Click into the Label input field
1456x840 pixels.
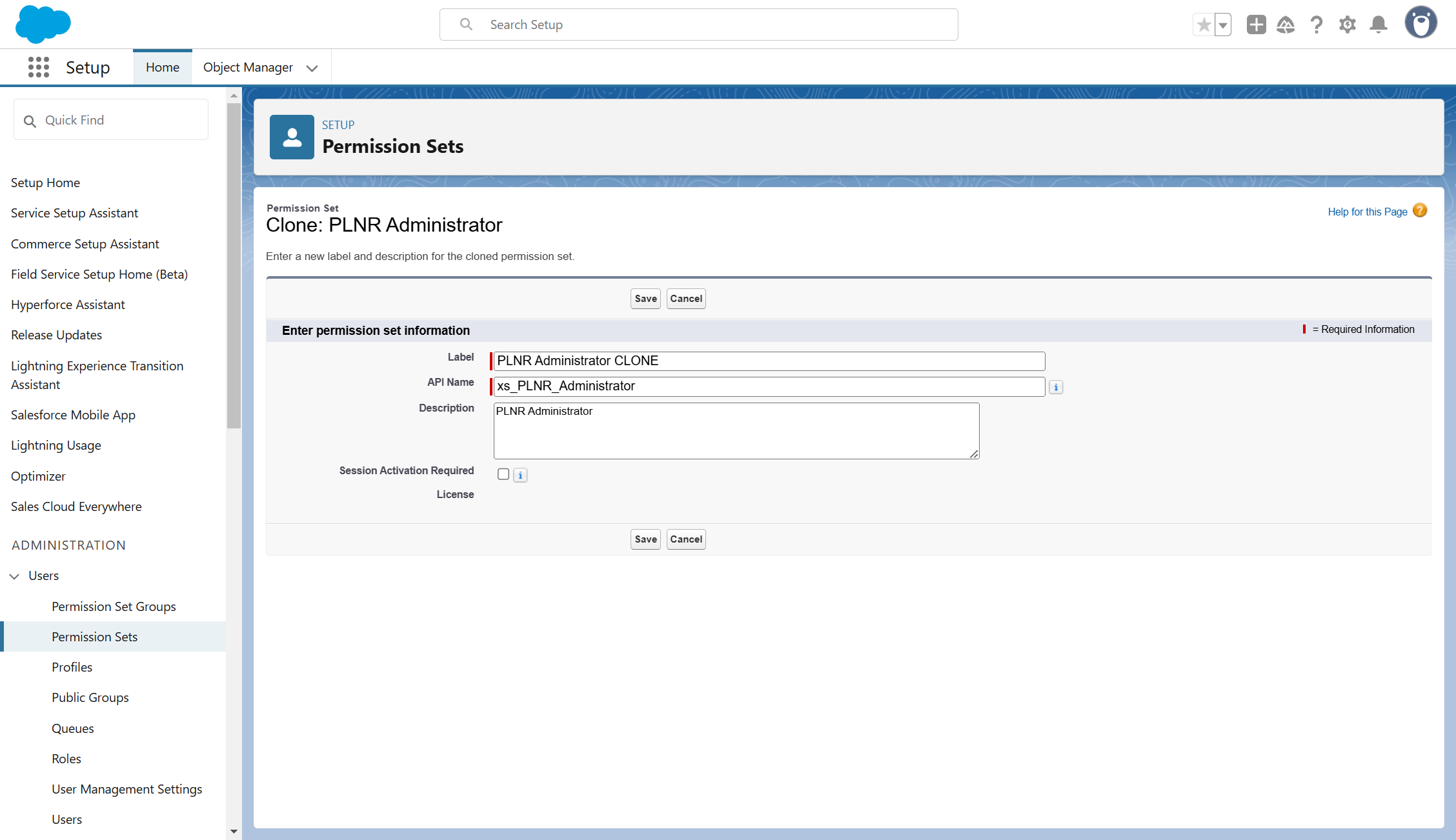[x=768, y=361]
